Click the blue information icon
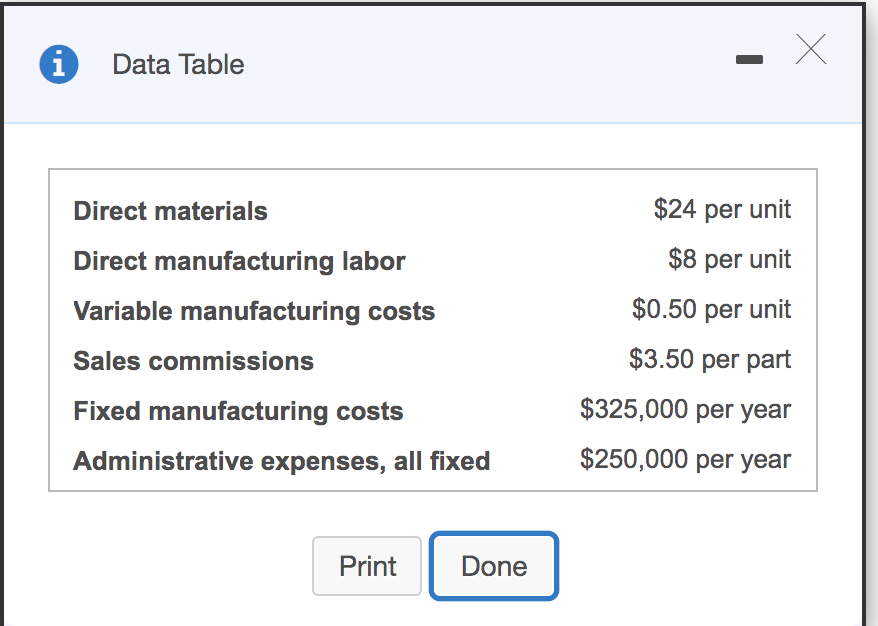 point(59,65)
